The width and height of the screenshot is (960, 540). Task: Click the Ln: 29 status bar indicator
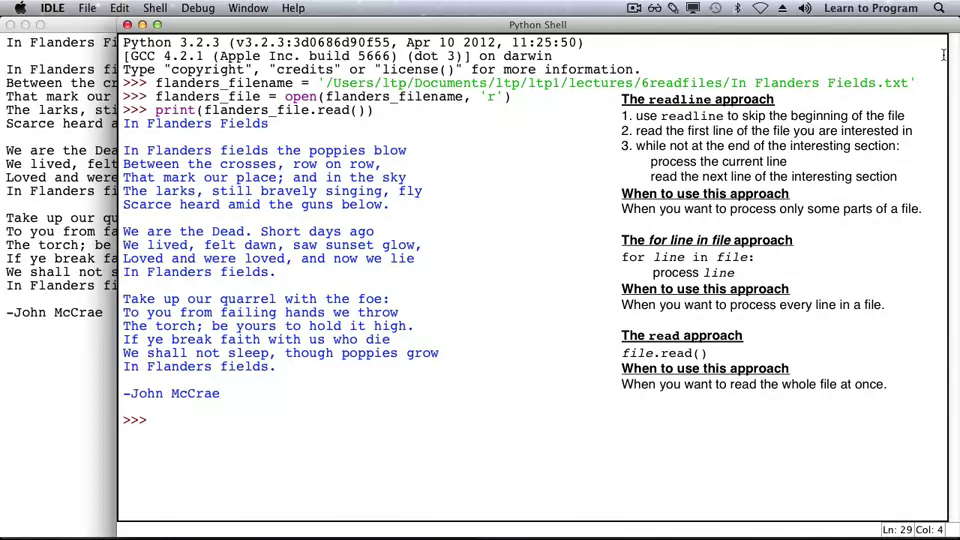tap(897, 530)
